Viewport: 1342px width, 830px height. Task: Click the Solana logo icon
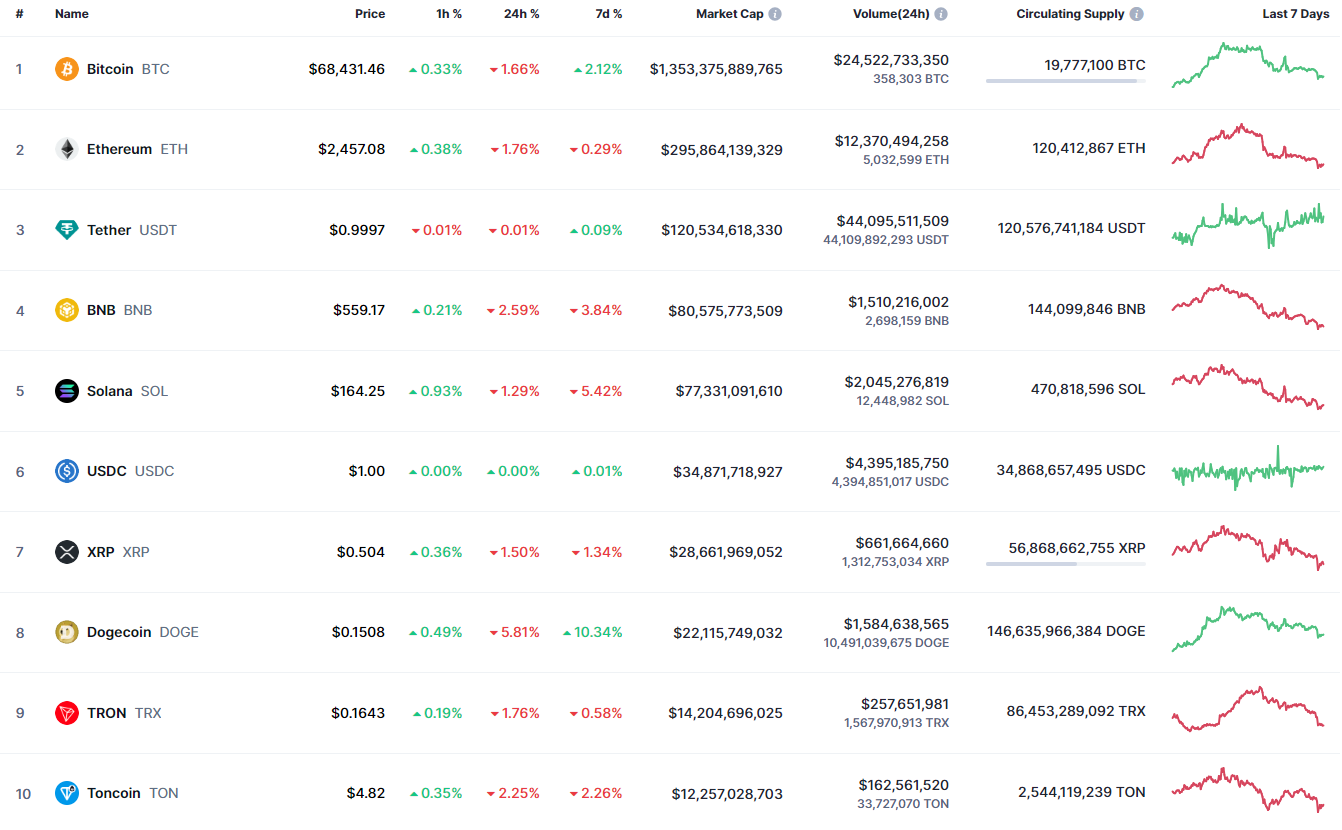pos(67,391)
